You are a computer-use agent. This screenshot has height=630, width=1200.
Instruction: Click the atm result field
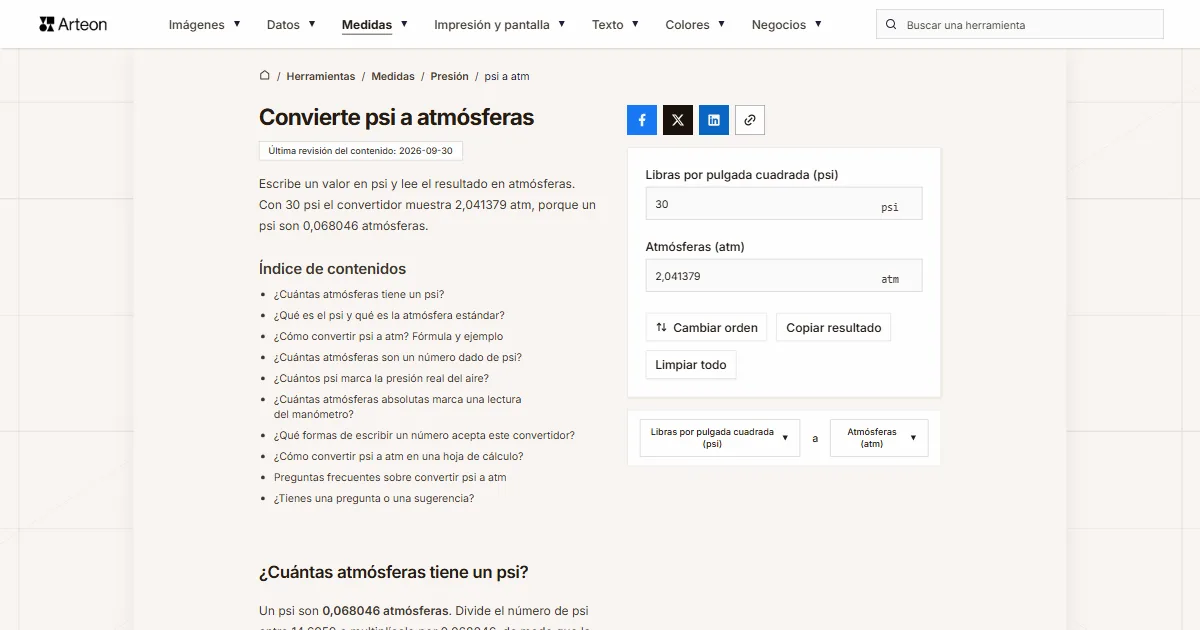point(784,276)
